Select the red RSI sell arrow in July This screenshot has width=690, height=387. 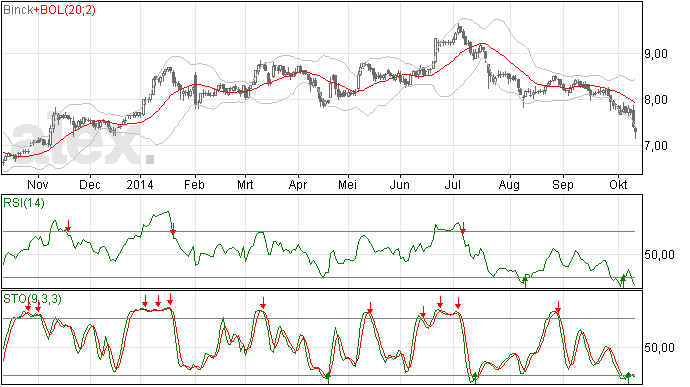point(463,228)
